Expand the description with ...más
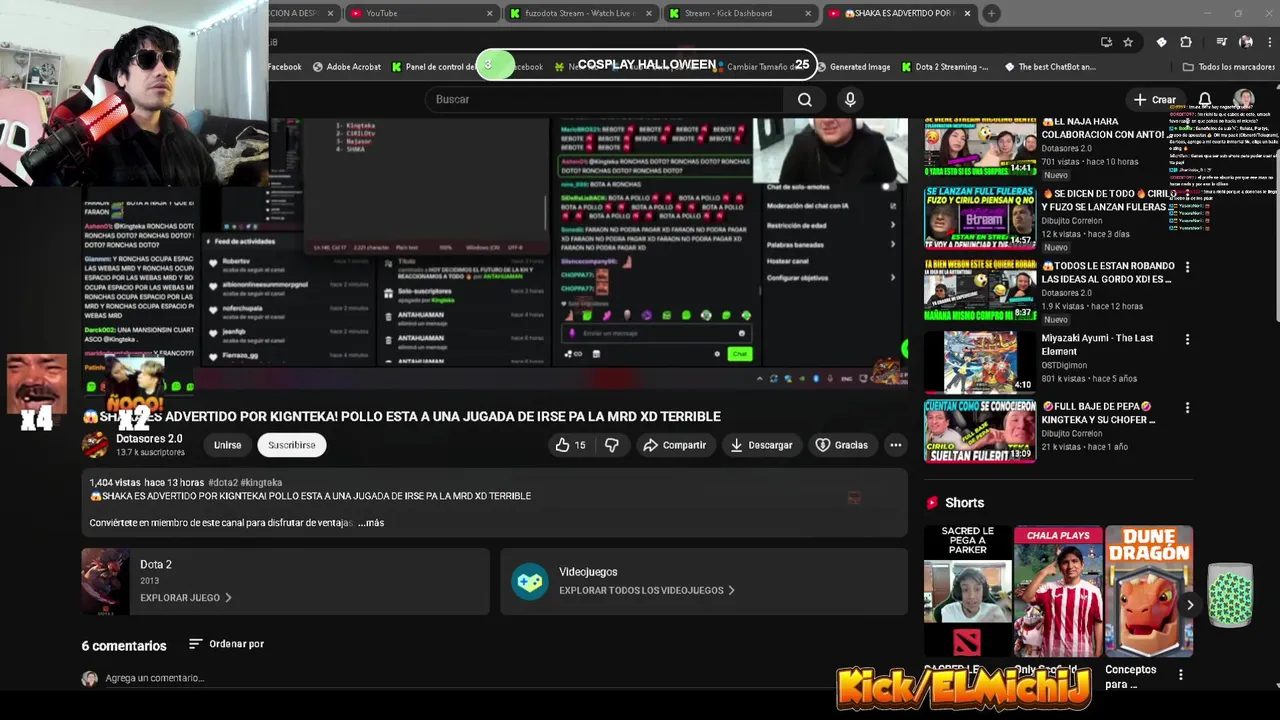This screenshot has height=720, width=1280. tap(371, 522)
